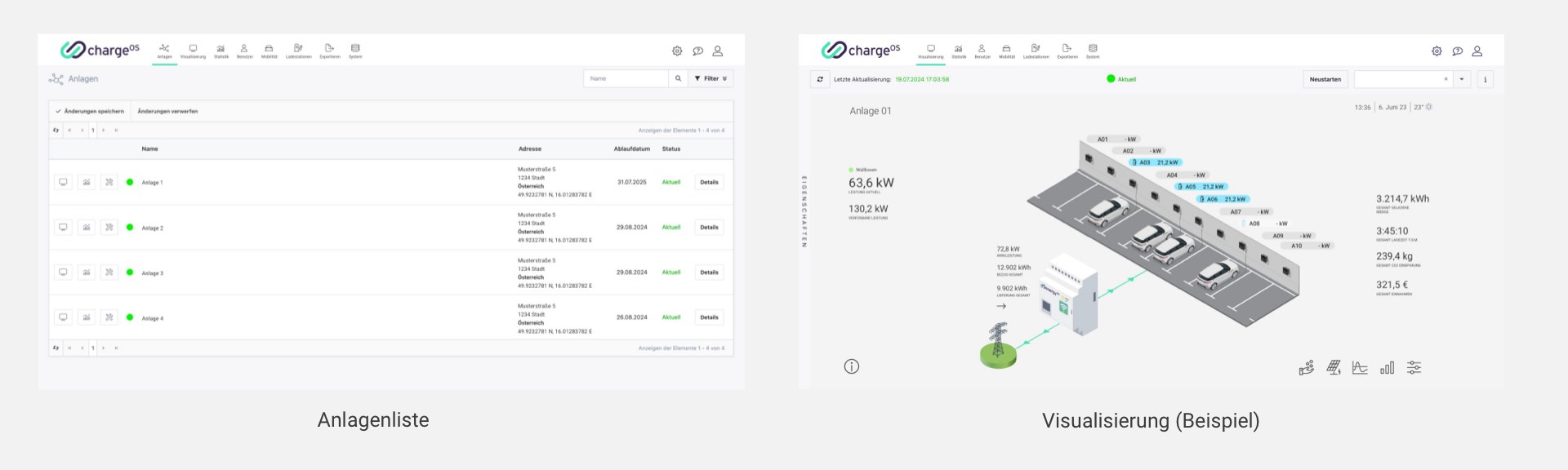
Task: Click Änderungen verwerfen
Action: pos(167,111)
